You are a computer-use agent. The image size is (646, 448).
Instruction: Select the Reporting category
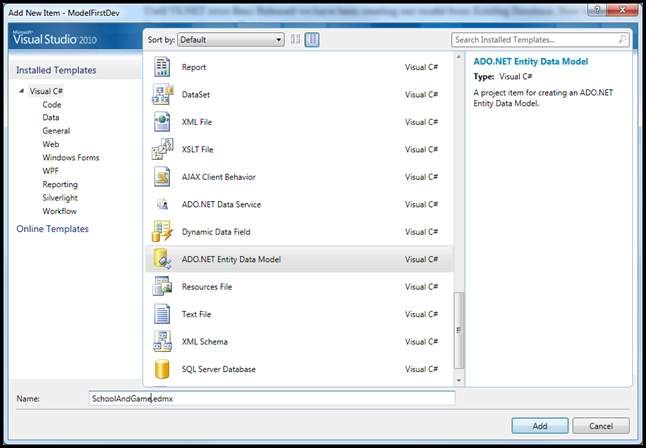click(x=60, y=184)
